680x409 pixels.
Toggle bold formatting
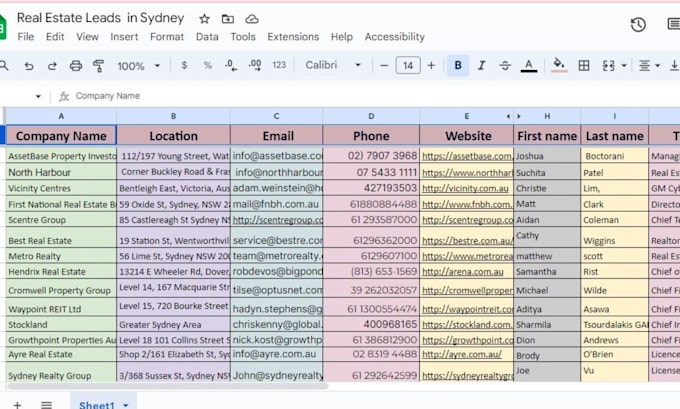point(458,66)
